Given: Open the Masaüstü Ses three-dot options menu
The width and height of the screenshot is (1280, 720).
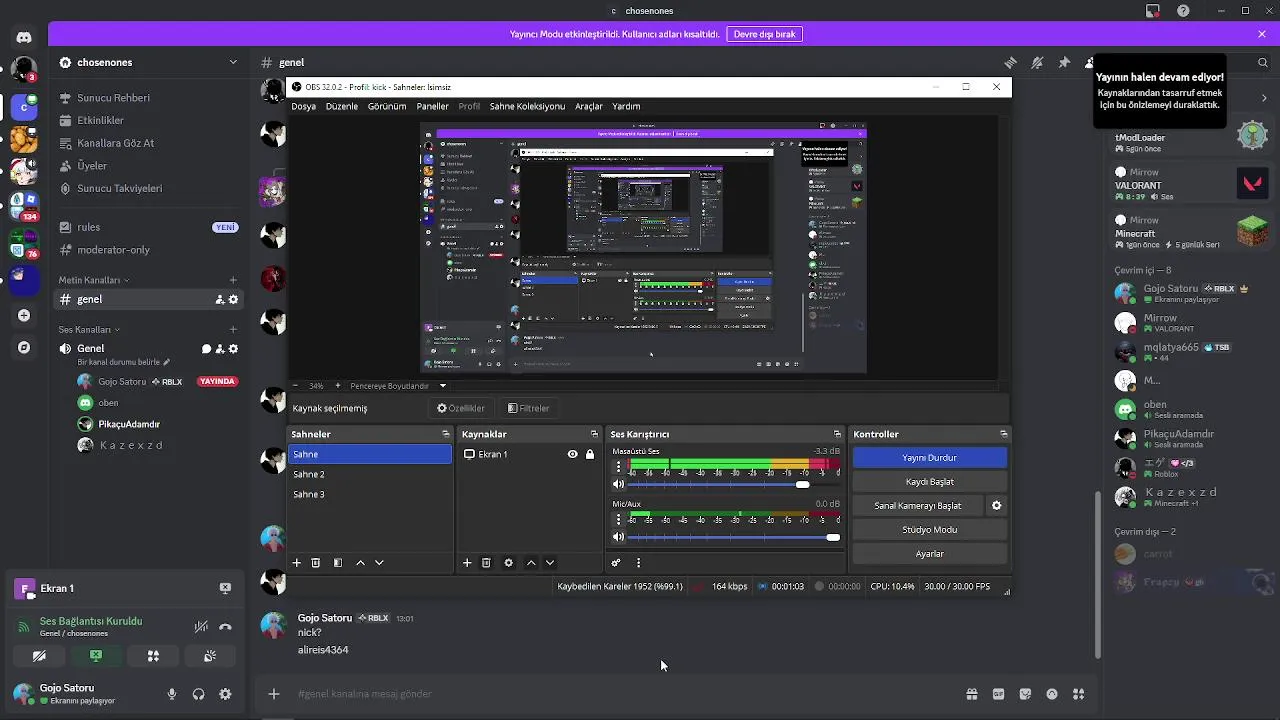Looking at the screenshot, I should coord(618,466).
